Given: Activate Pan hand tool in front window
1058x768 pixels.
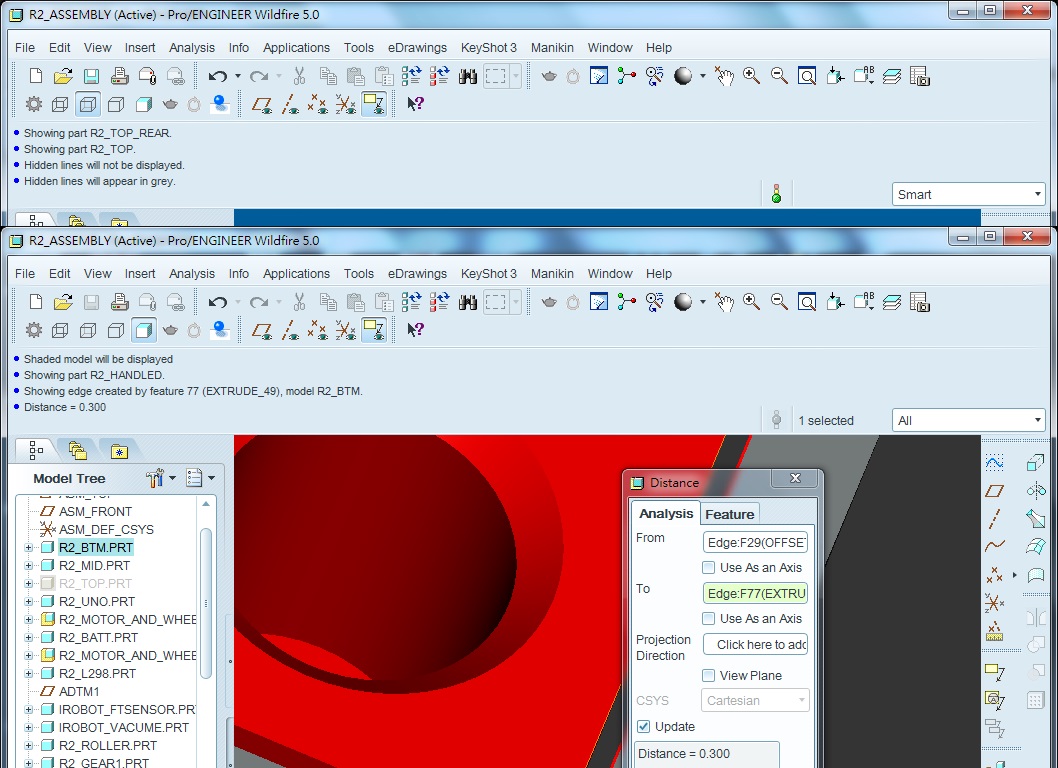Looking at the screenshot, I should click(724, 302).
